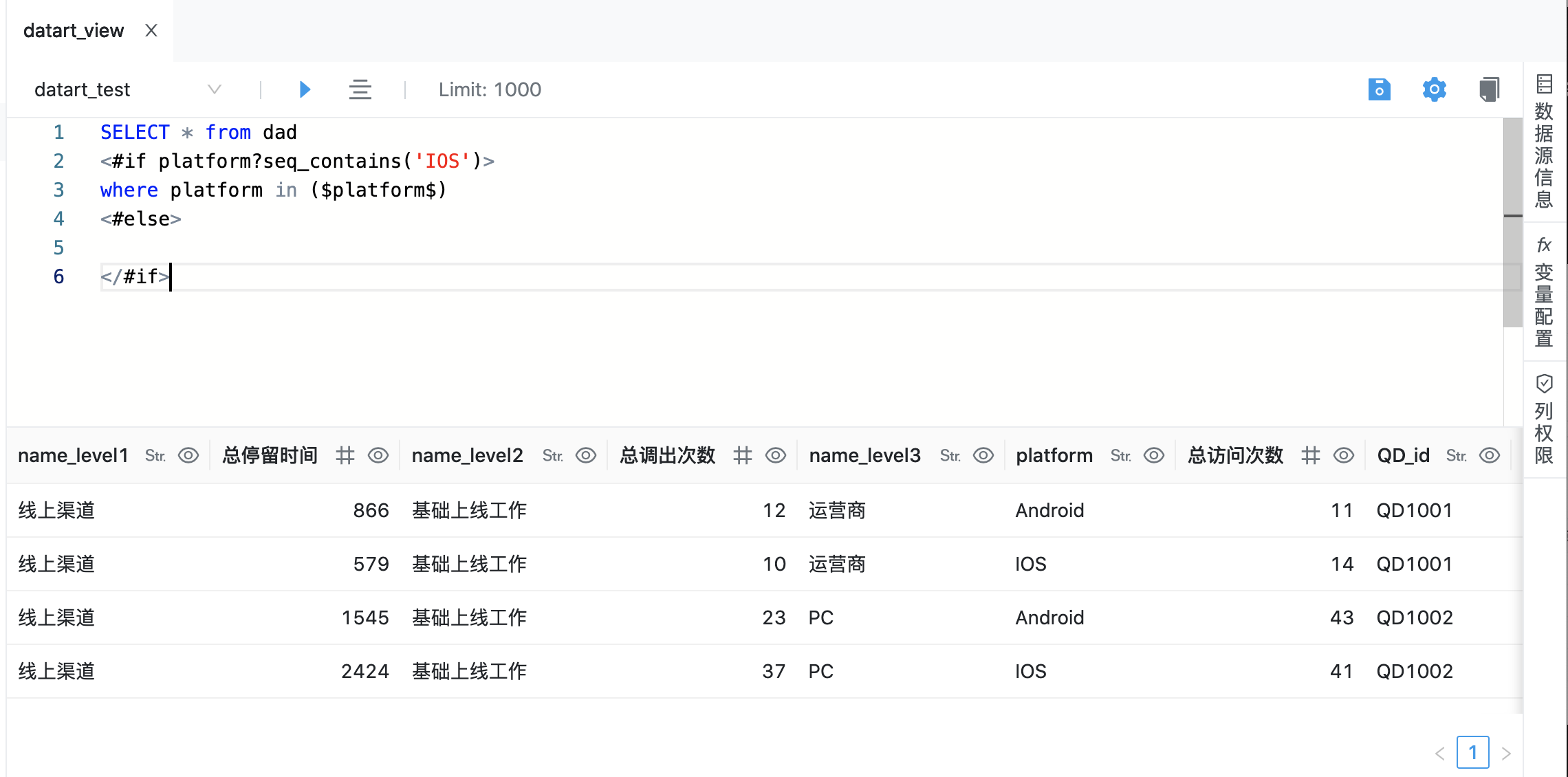Open the column permission shield icon
The image size is (1568, 777).
coord(1545,383)
